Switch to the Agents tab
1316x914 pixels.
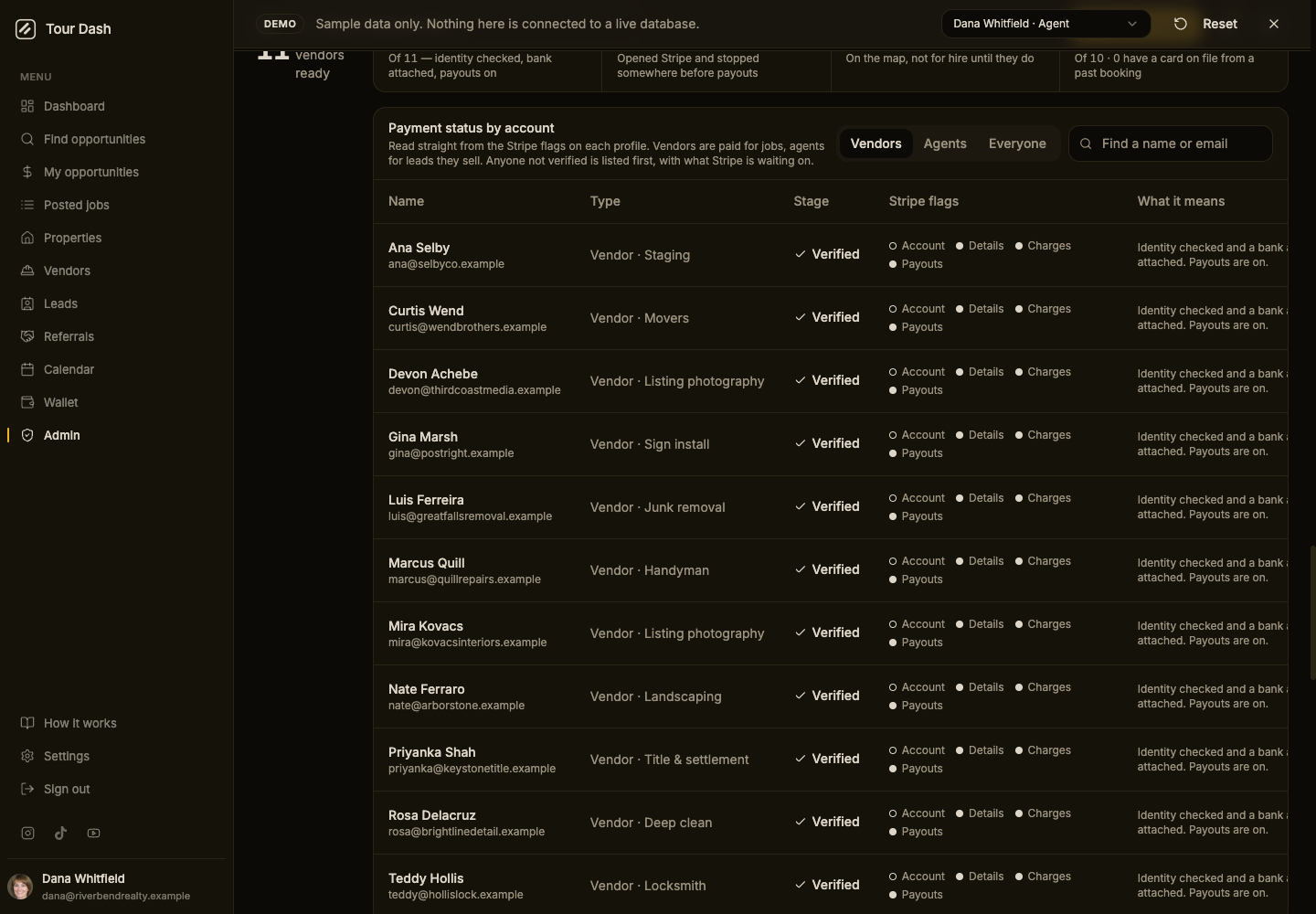tap(945, 144)
